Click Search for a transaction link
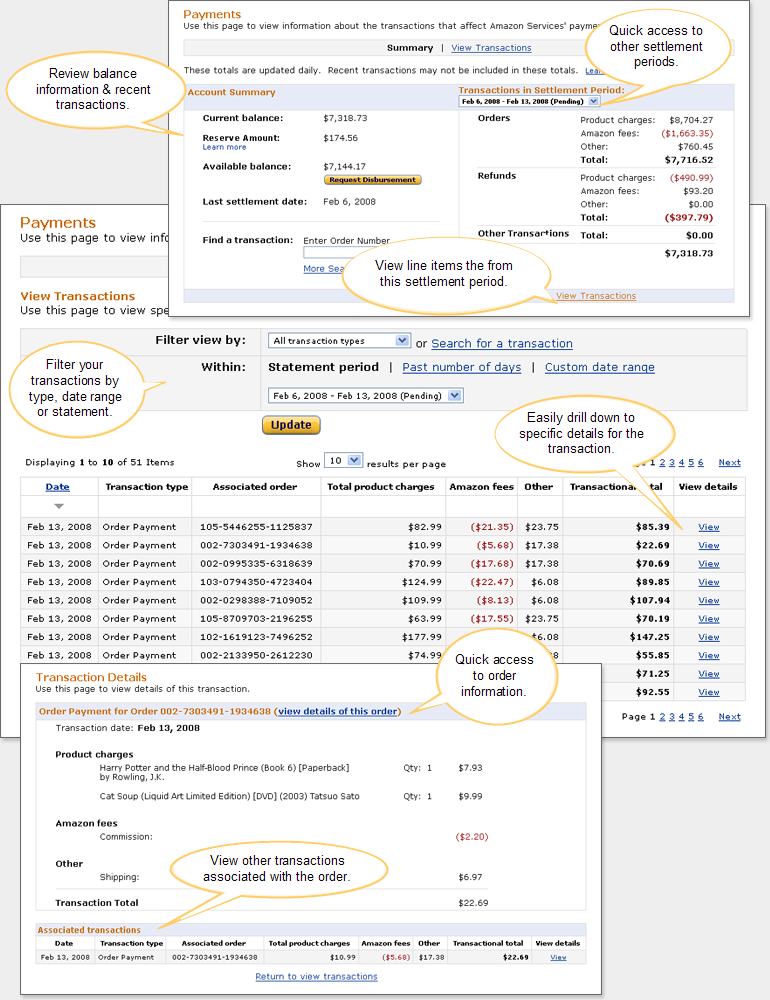 (502, 343)
